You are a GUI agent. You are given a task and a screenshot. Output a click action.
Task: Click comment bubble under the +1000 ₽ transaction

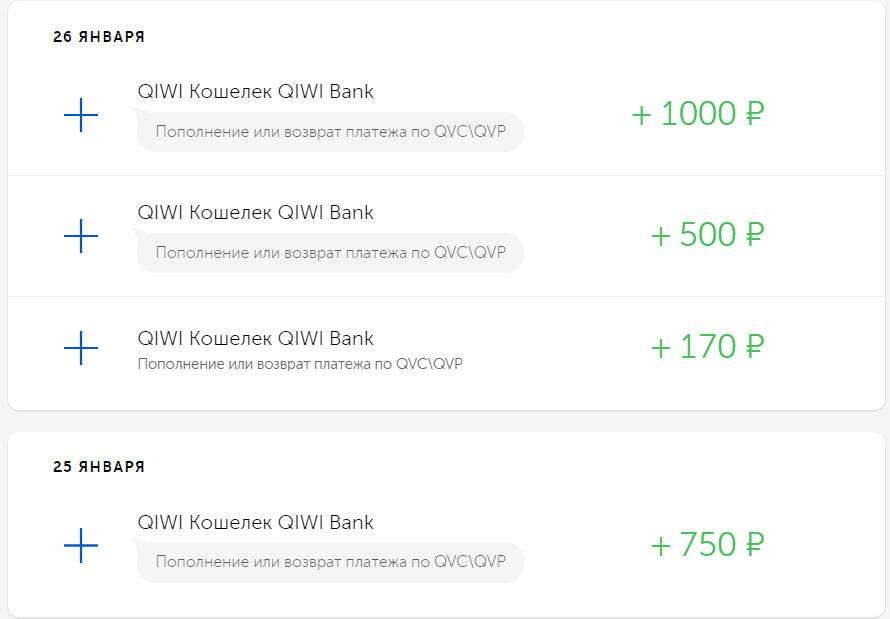[x=330, y=132]
